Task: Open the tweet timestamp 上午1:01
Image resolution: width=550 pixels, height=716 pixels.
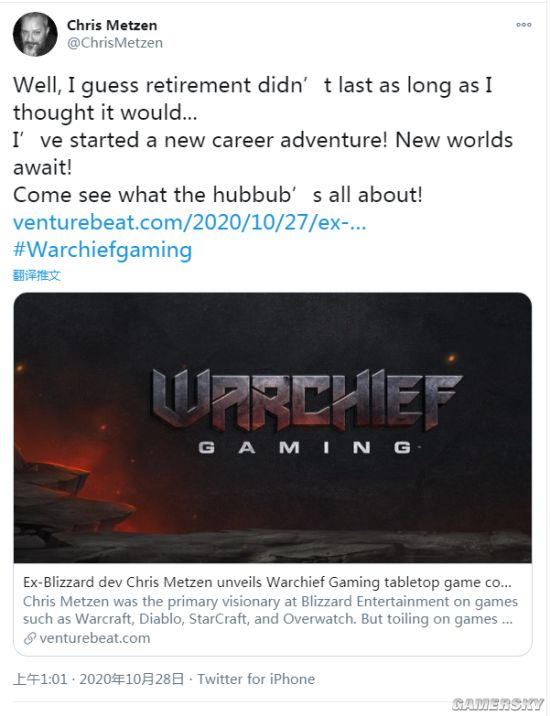Action: point(40,679)
